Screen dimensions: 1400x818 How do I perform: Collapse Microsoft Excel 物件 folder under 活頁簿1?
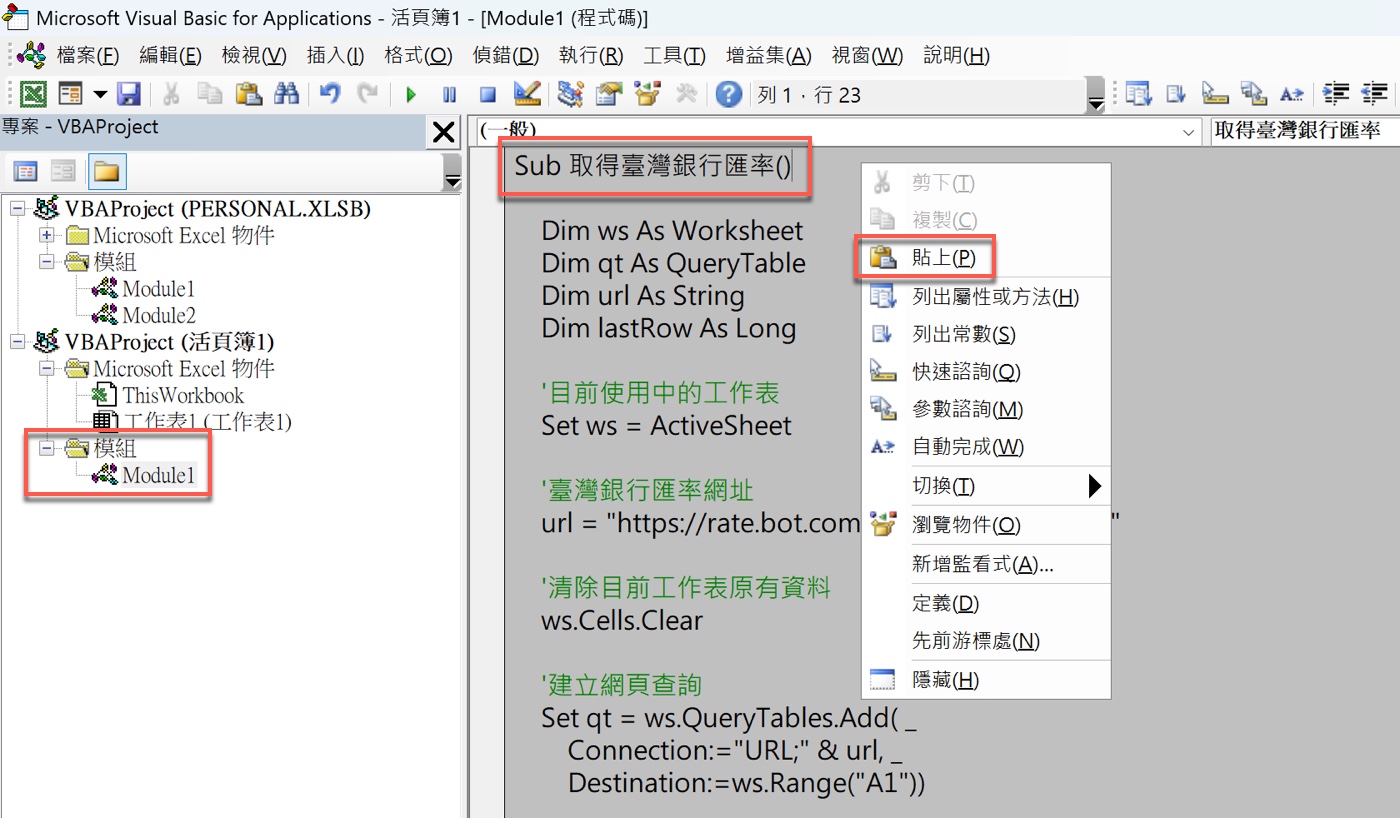46,369
